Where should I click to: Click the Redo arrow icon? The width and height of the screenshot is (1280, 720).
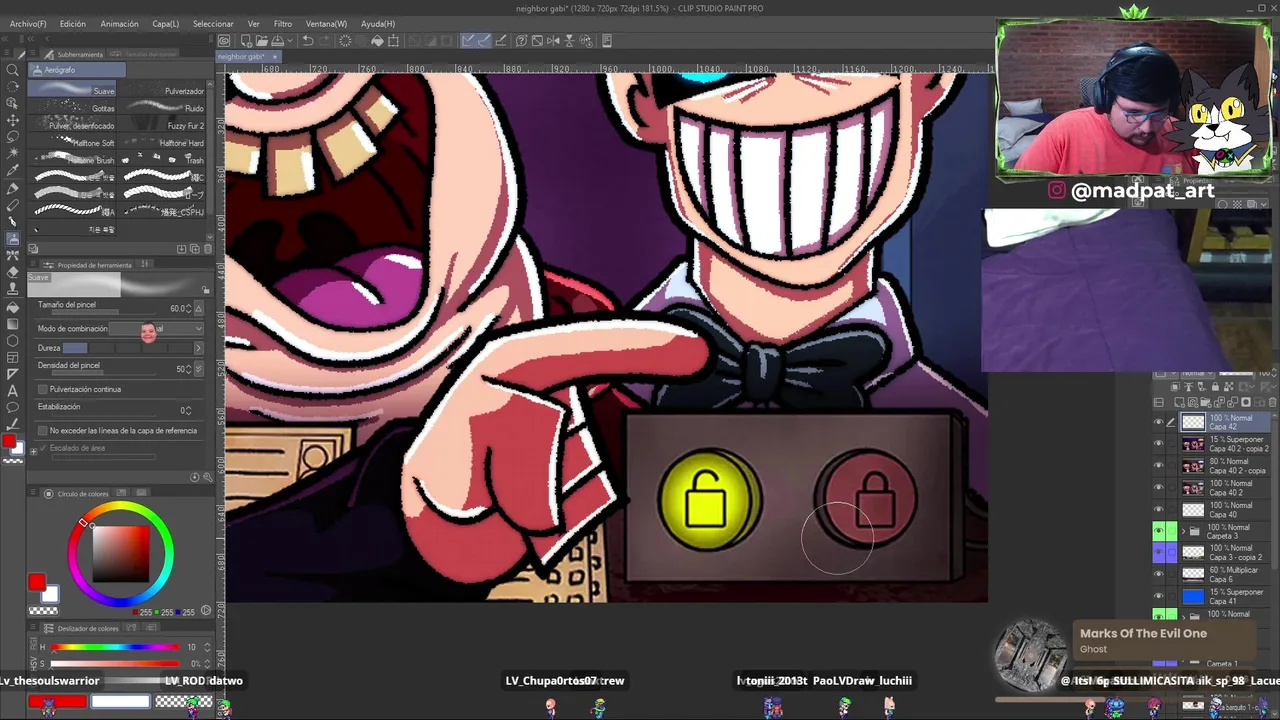pyautogui.click(x=323, y=41)
